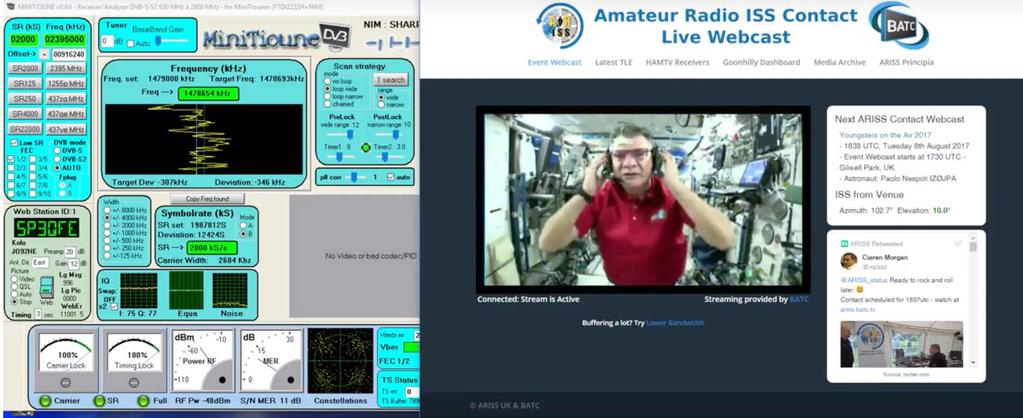This screenshot has height=418, width=1023.
Task: Click the Equa scope display
Action: 186,290
